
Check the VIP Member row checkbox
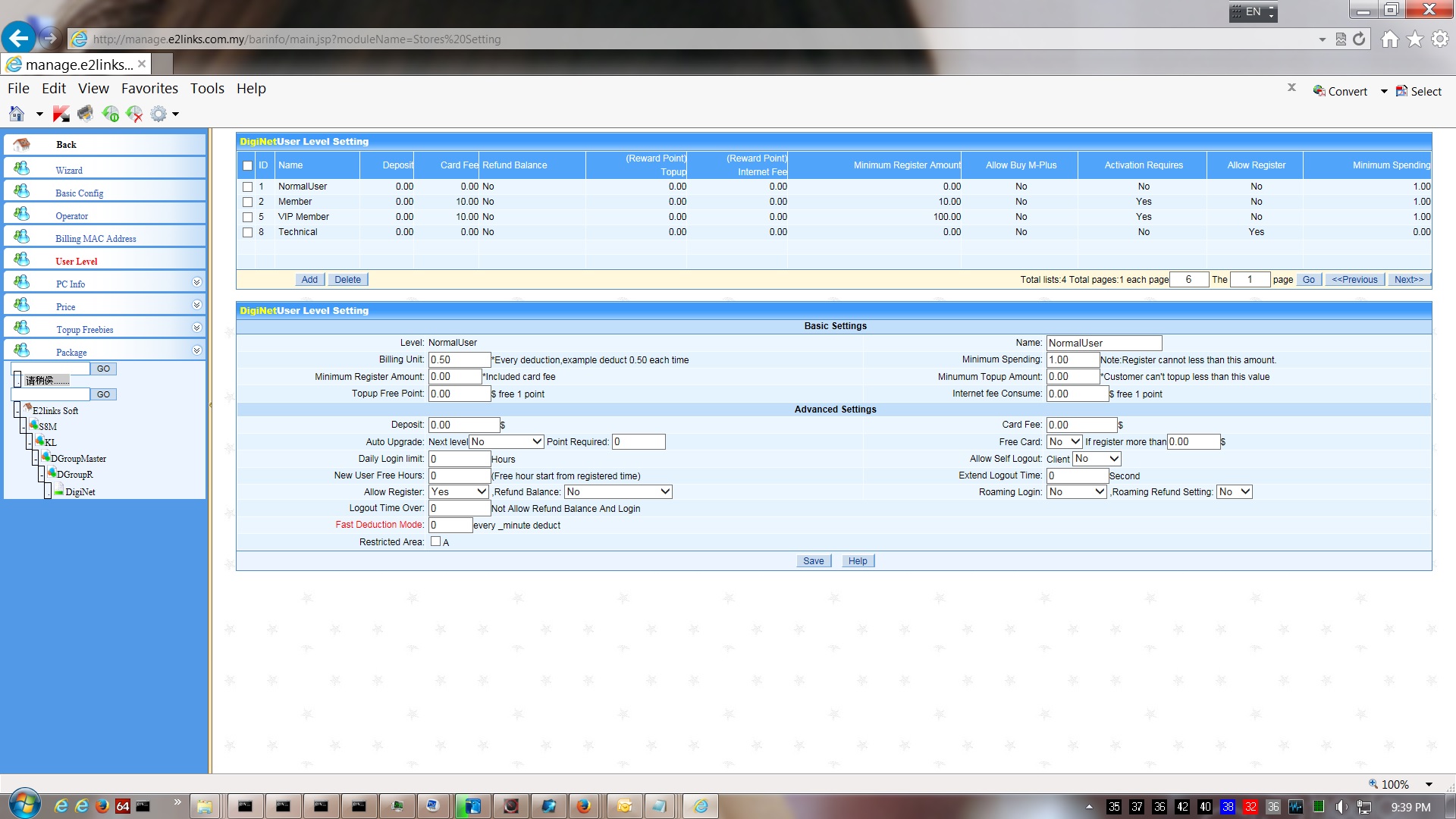(247, 217)
